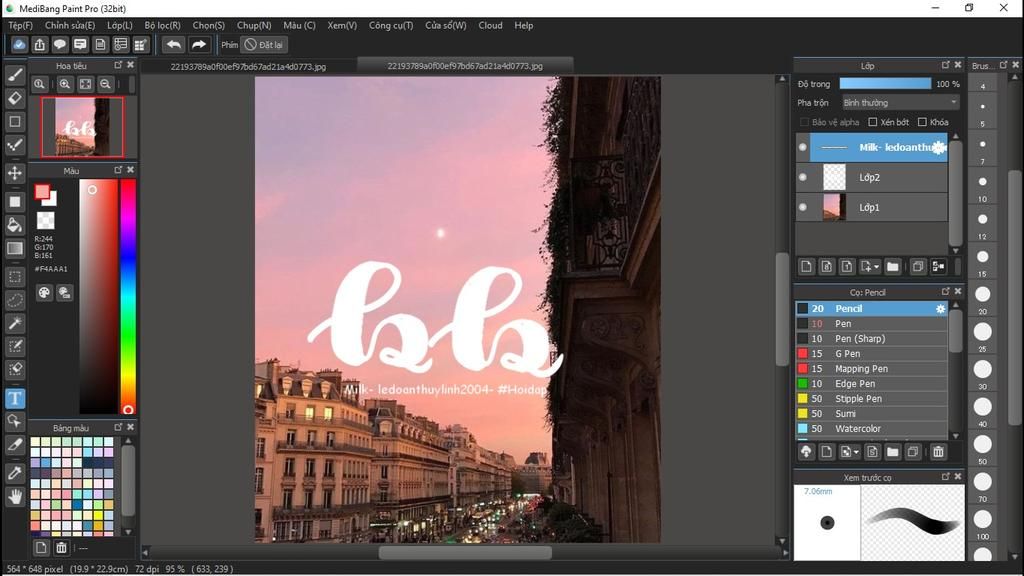Open the Bộ lọc(R) menu

tap(163, 25)
